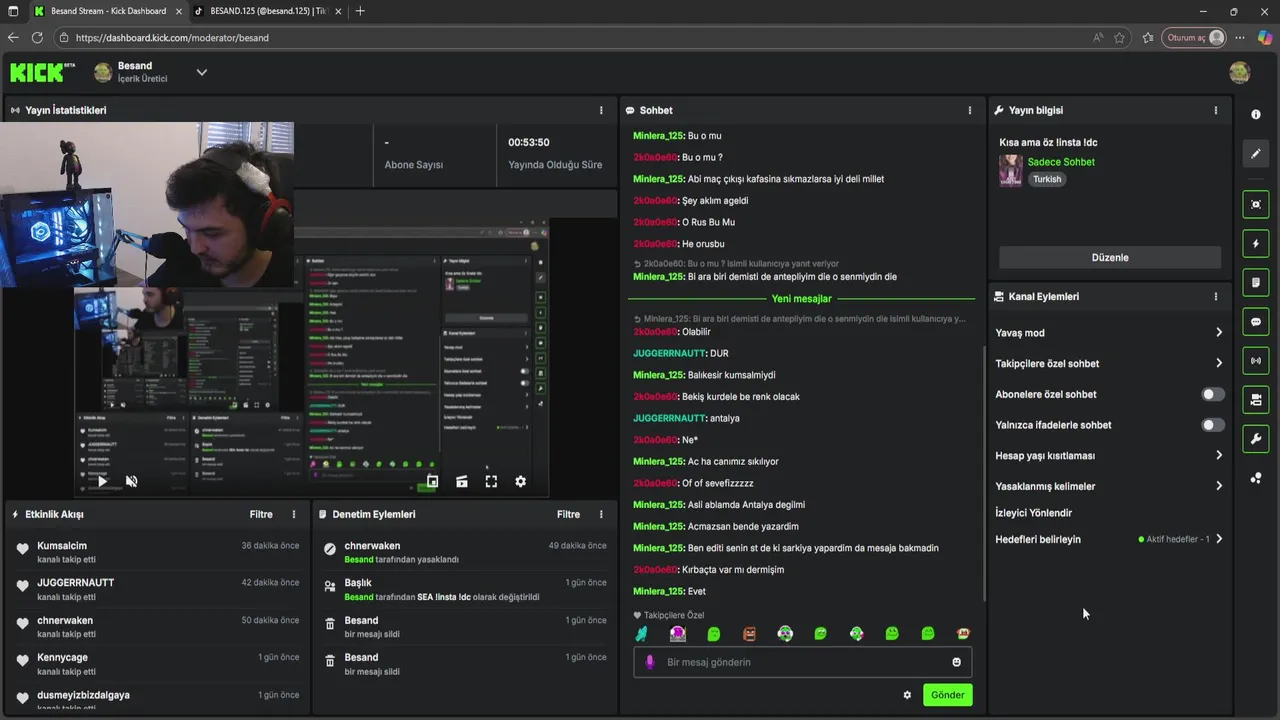Open the browser three-dot menu
The height and width of the screenshot is (720, 1280).
pos(1240,37)
